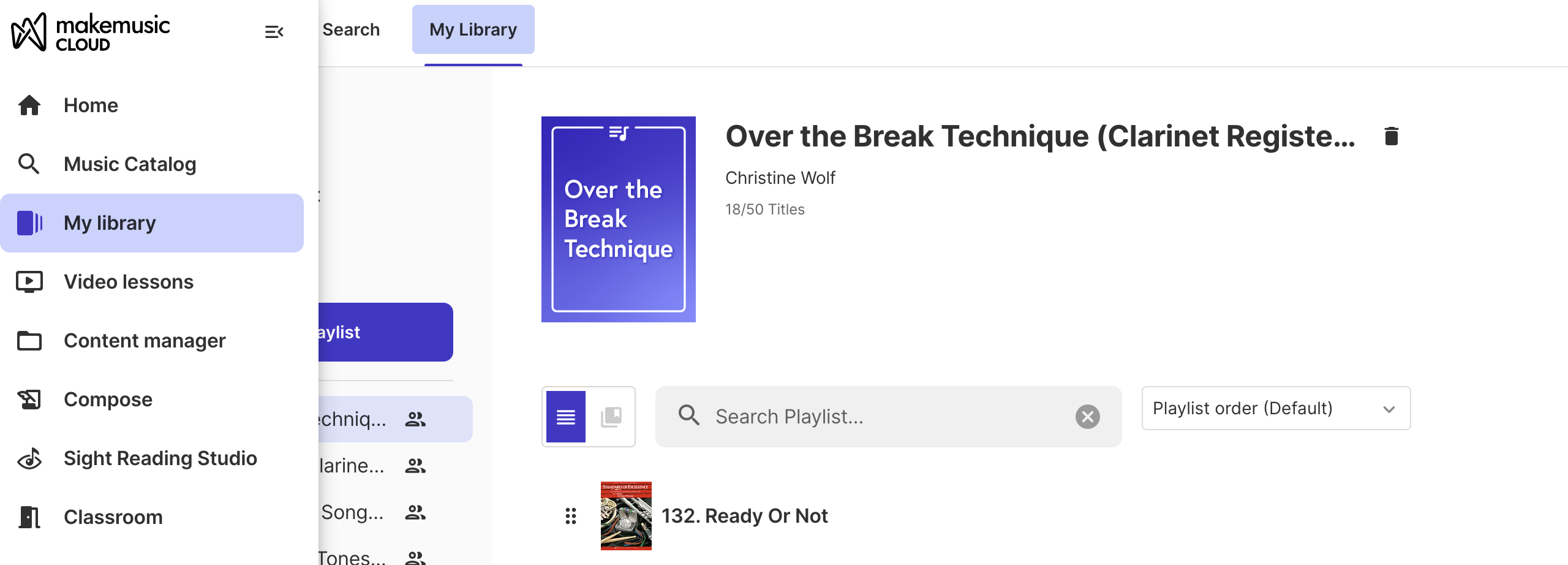The height and width of the screenshot is (565, 1568).
Task: Switch to list view
Action: click(565, 417)
